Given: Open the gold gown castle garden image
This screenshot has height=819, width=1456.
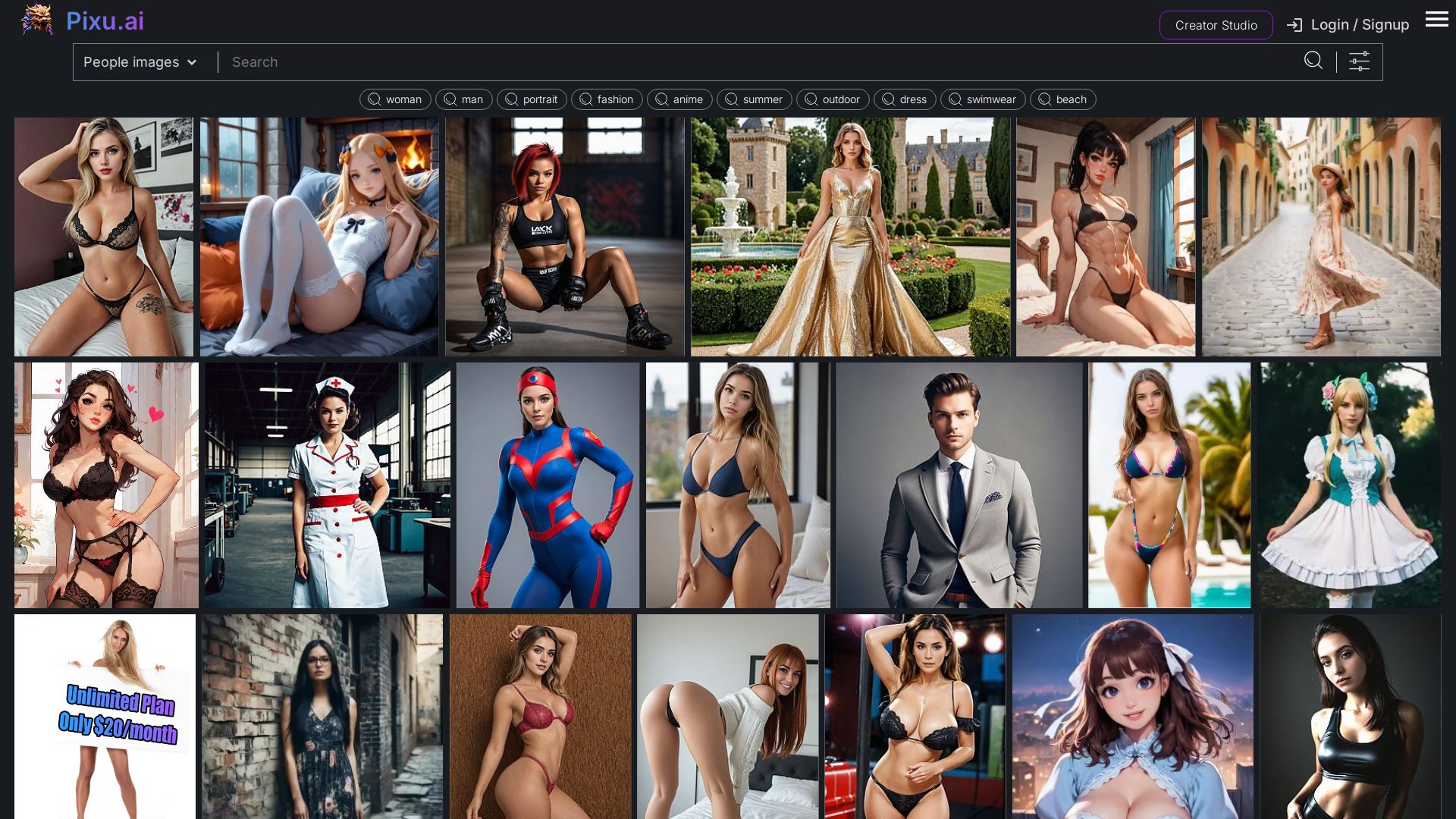Looking at the screenshot, I should pos(850,237).
